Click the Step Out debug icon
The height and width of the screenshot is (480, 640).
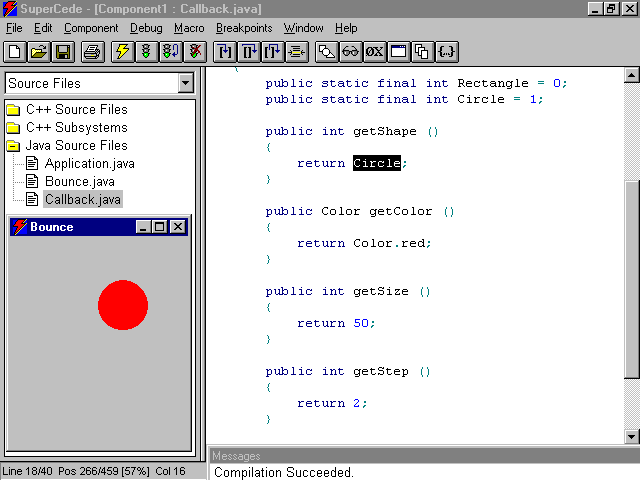click(273, 52)
